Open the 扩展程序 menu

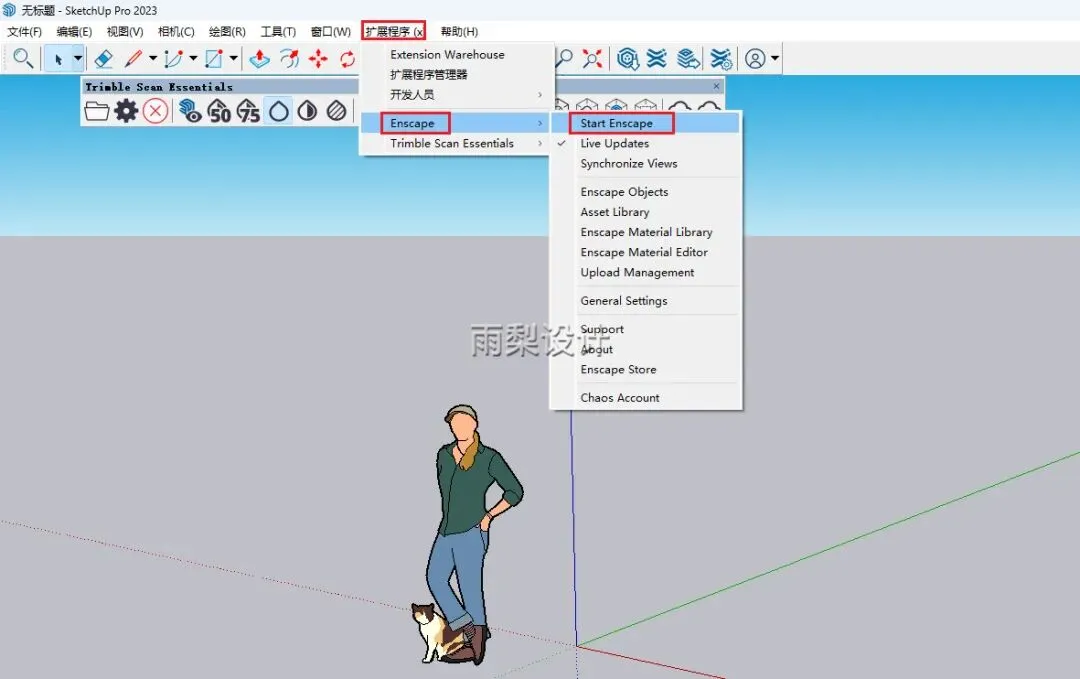pyautogui.click(x=394, y=32)
